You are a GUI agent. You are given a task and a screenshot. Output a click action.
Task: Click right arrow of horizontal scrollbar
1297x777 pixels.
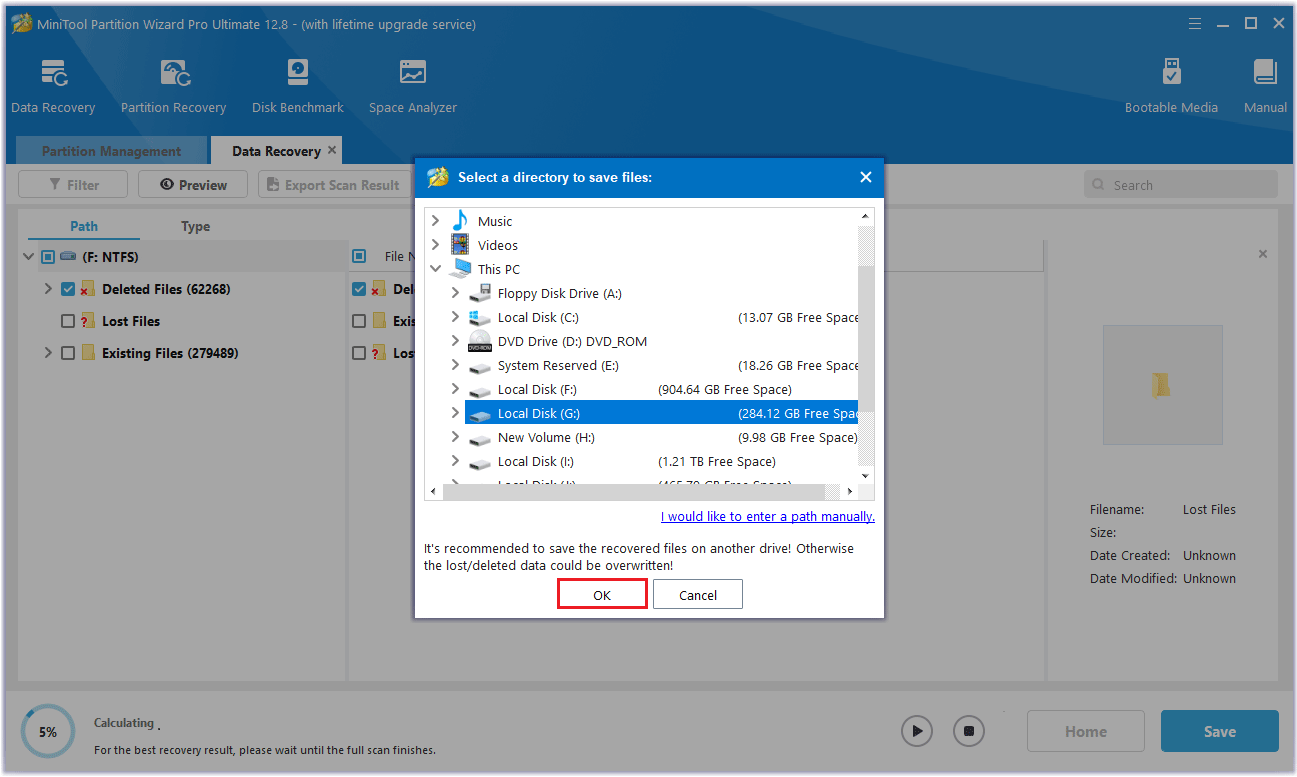pyautogui.click(x=850, y=491)
